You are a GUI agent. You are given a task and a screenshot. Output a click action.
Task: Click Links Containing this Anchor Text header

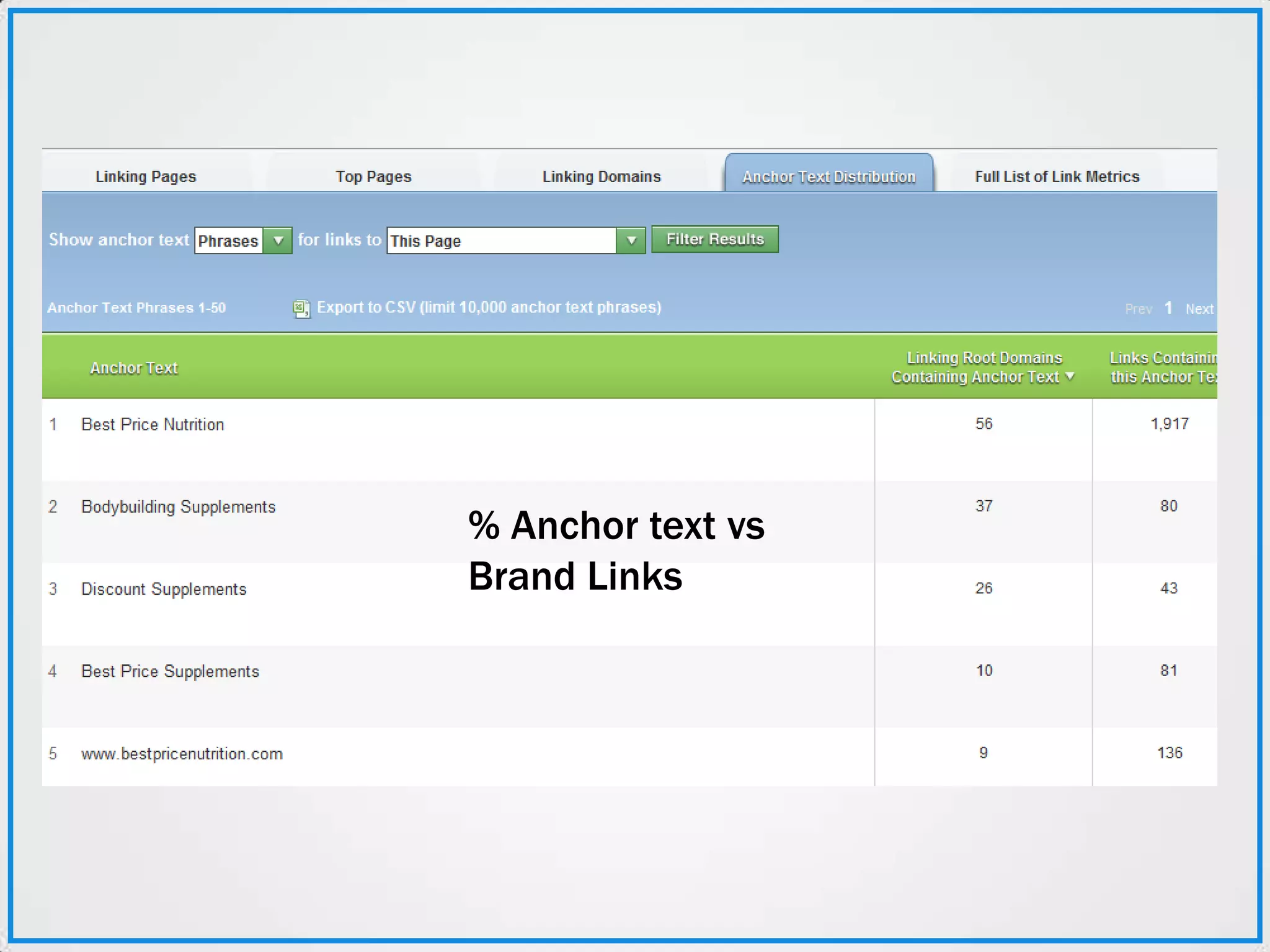point(1163,367)
